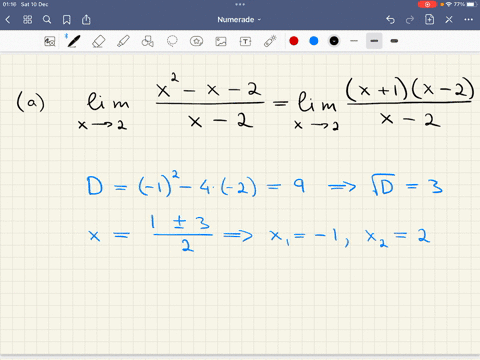Select the zoom window tool
The width and height of the screenshot is (480, 360).
tap(50, 41)
